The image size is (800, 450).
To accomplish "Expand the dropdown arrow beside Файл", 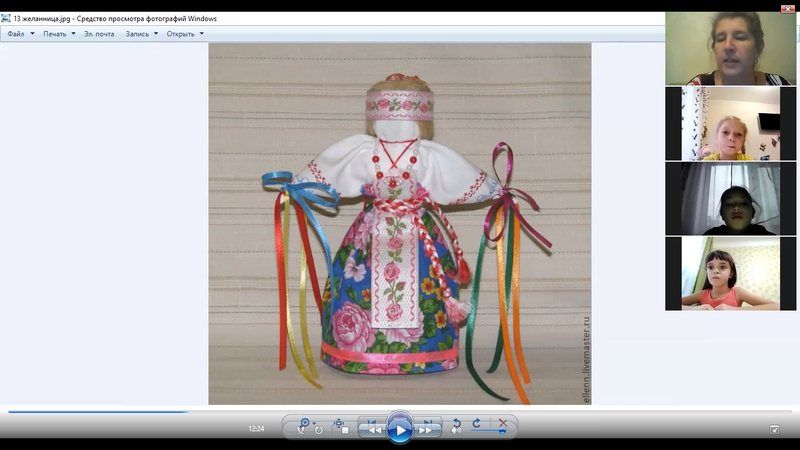I will point(33,34).
